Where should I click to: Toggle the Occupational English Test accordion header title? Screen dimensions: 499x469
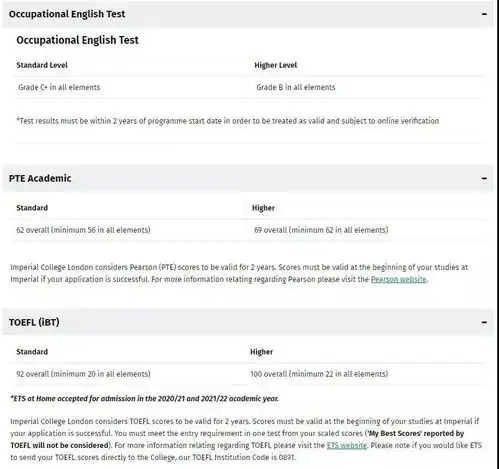67,14
